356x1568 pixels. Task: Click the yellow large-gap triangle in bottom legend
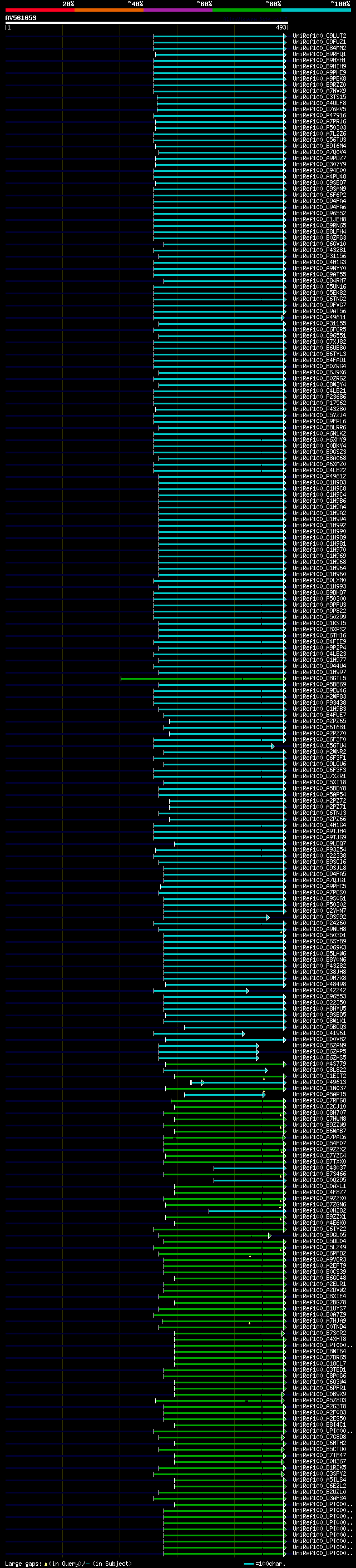pos(46,1564)
